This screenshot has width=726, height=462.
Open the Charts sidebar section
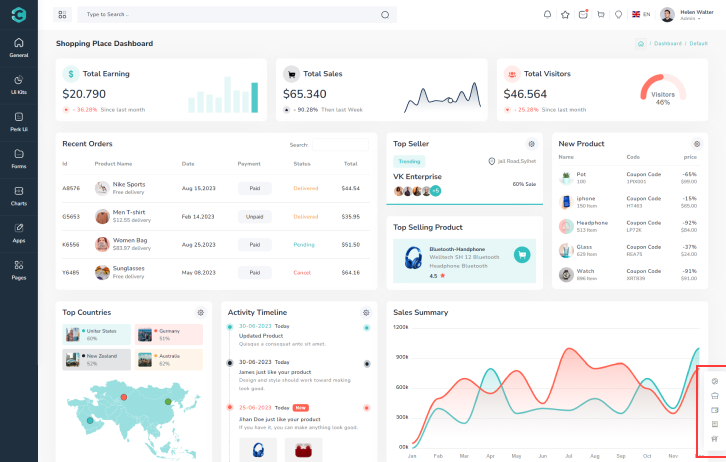point(18,194)
